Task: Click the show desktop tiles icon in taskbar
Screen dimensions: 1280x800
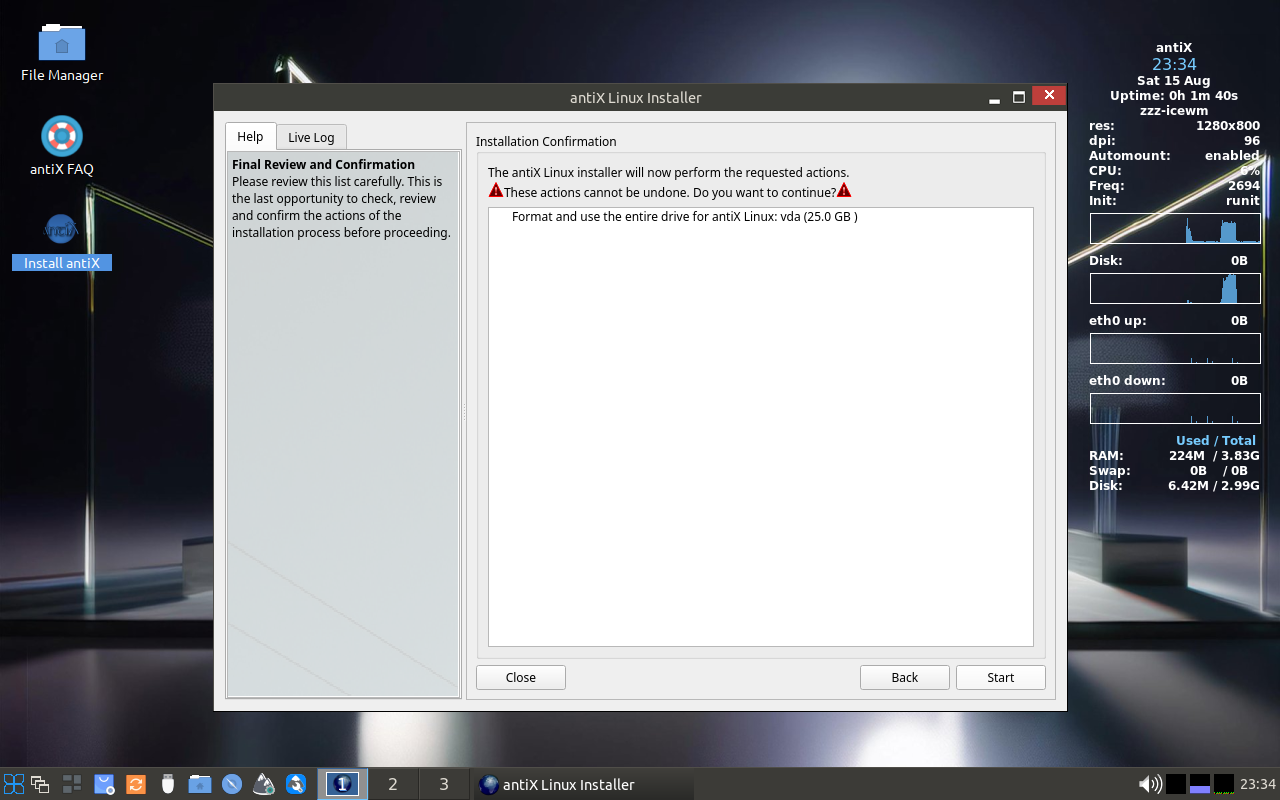Action: (x=72, y=784)
